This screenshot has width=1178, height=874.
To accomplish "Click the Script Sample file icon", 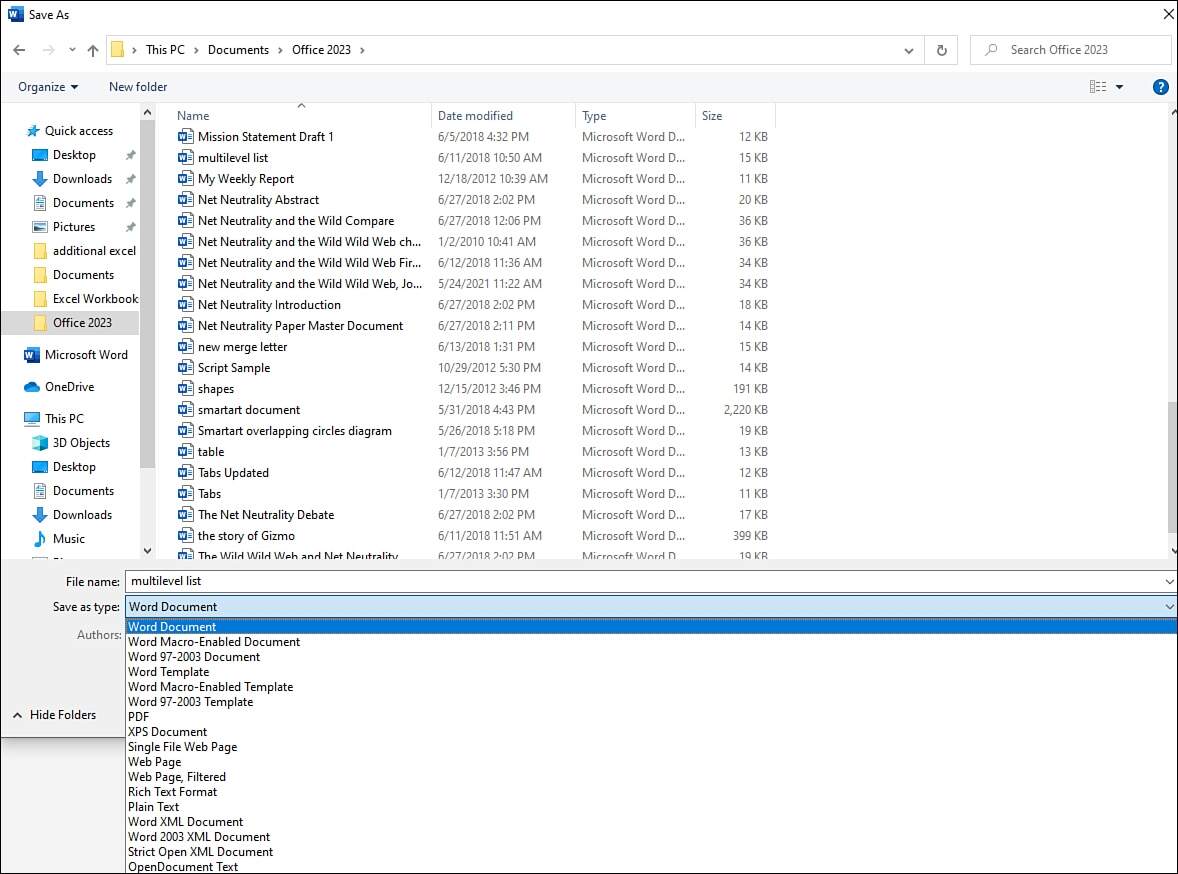I will [186, 368].
